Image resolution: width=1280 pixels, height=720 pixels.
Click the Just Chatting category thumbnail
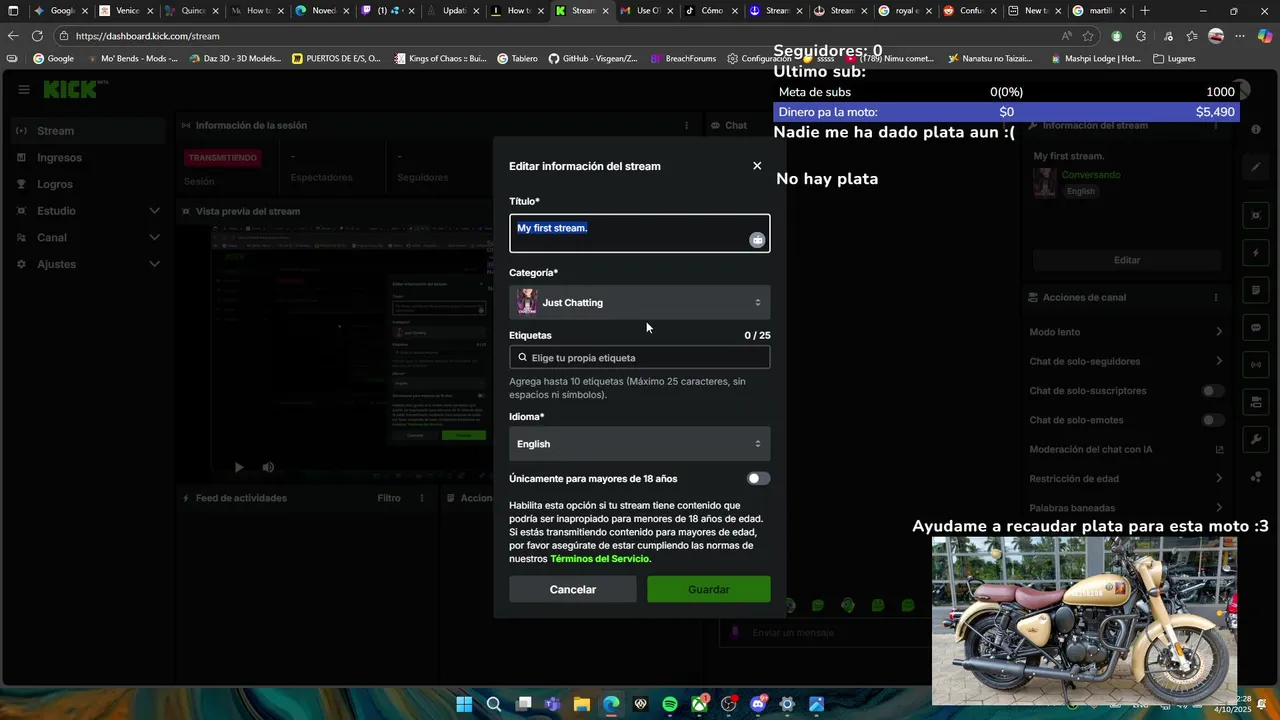[x=527, y=302]
